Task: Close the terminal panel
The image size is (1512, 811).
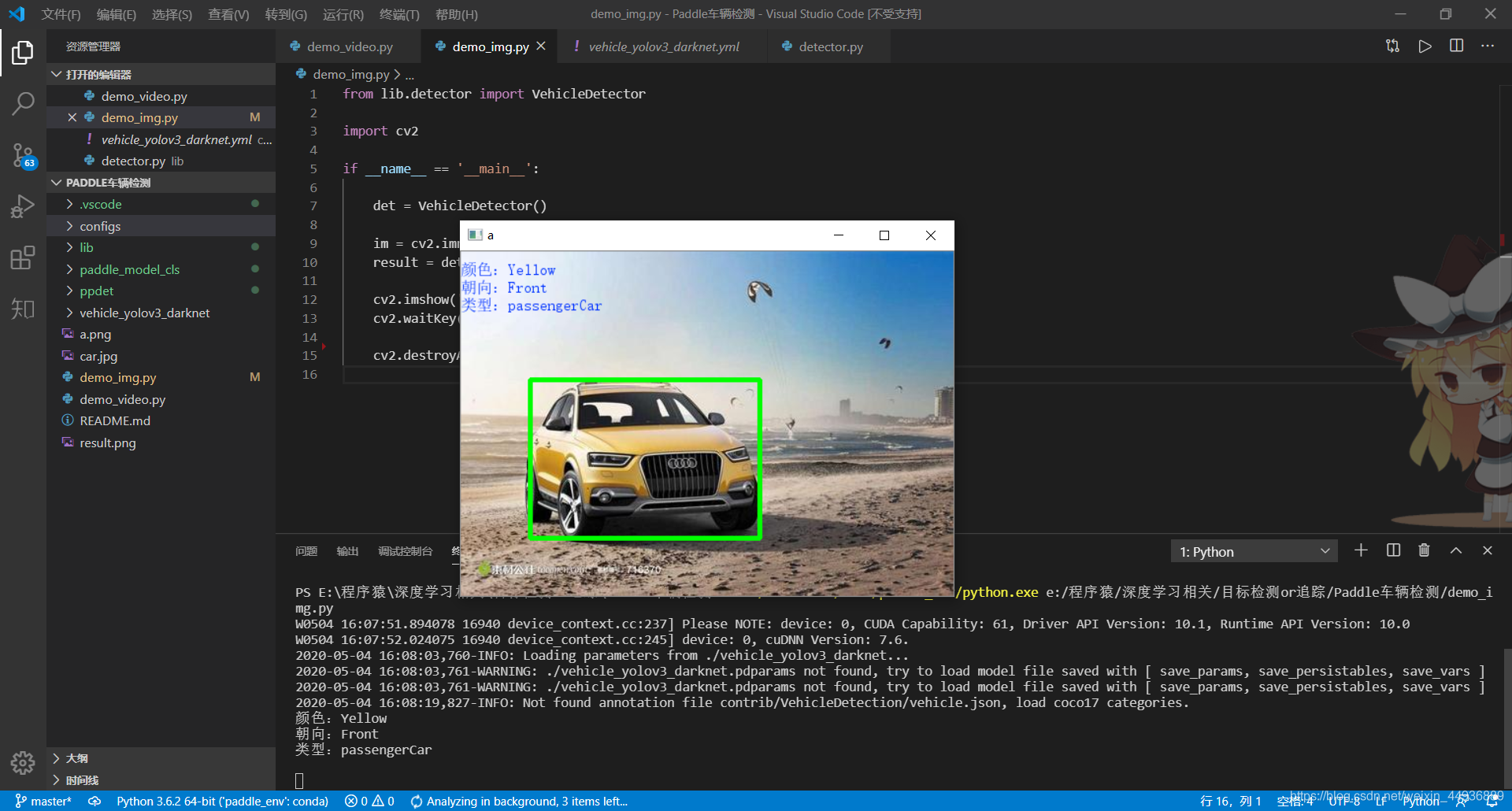Action: 1488,551
